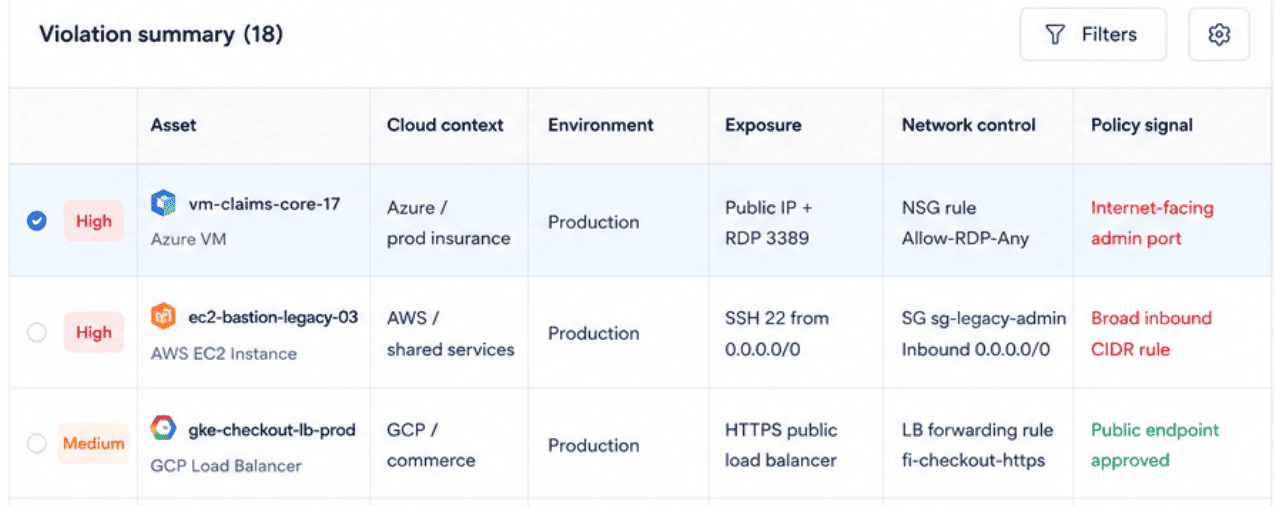This screenshot has height=506, width=1276.
Task: Click the Violation summary (18) heading
Action: click(x=161, y=35)
